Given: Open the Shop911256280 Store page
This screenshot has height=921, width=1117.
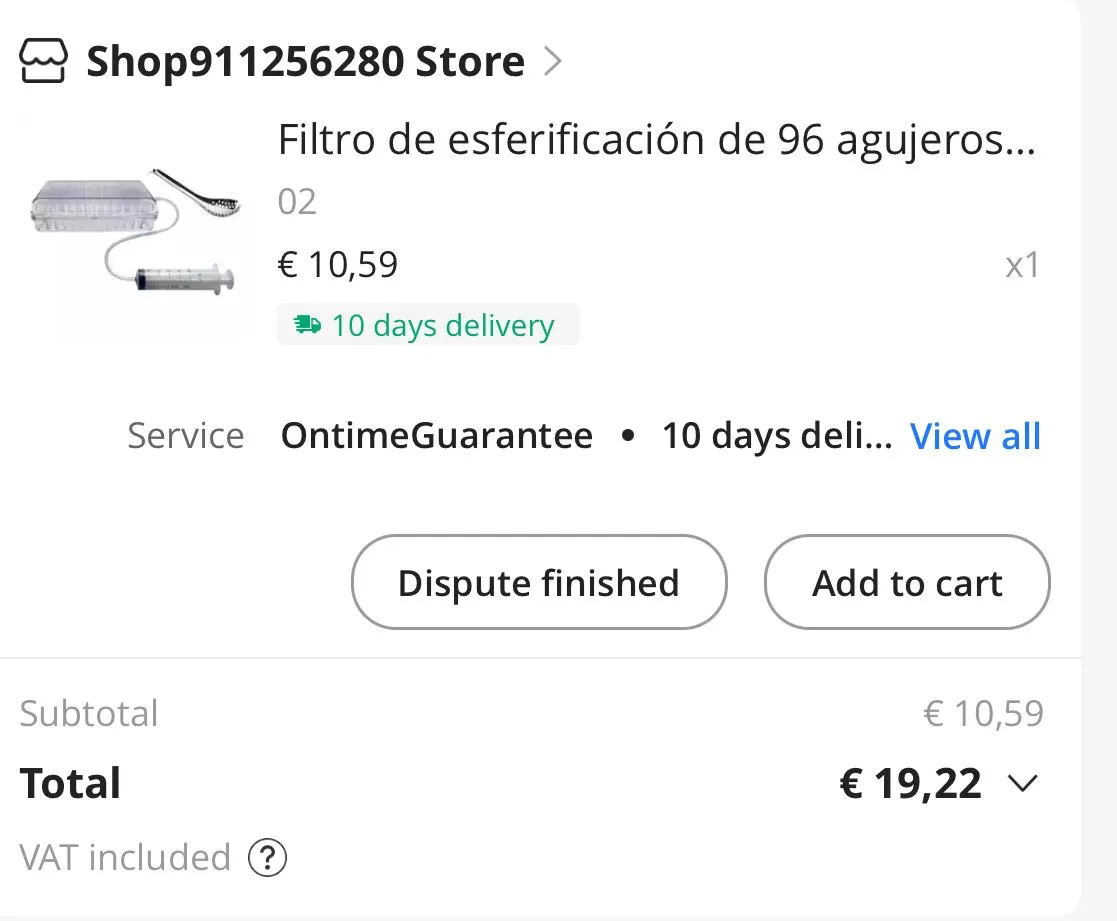Looking at the screenshot, I should pos(305,62).
